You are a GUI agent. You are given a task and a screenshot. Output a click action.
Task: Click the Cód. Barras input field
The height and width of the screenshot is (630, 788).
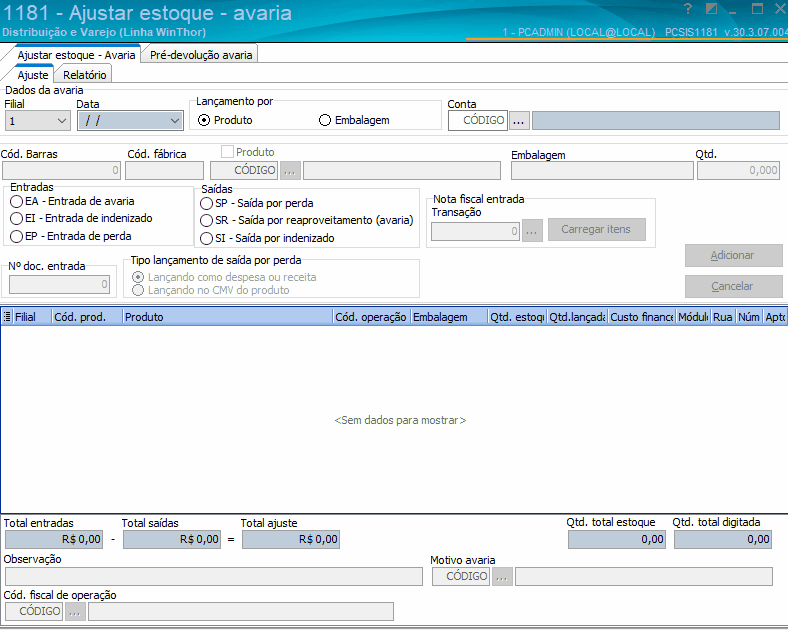coord(61,170)
